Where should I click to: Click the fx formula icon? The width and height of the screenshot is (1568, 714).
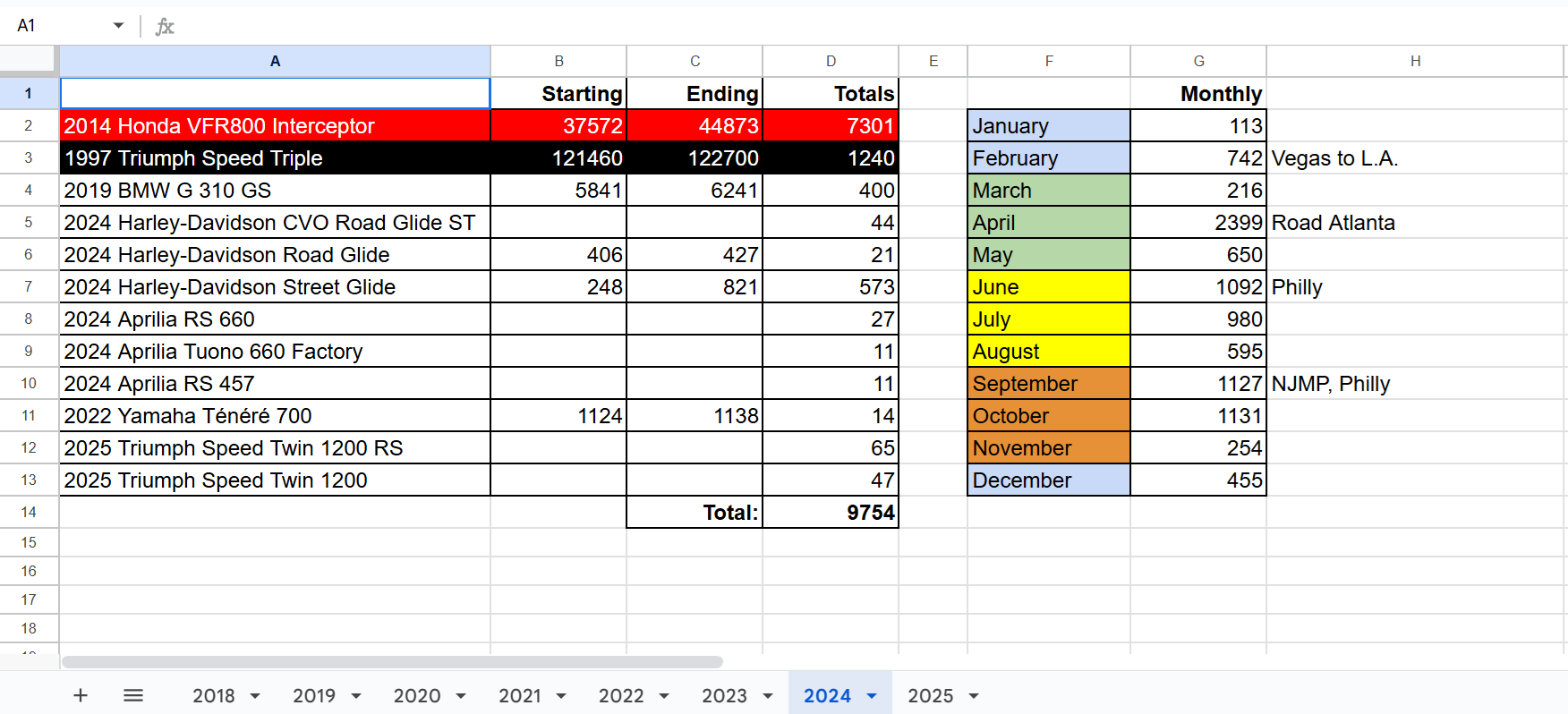pyautogui.click(x=165, y=26)
